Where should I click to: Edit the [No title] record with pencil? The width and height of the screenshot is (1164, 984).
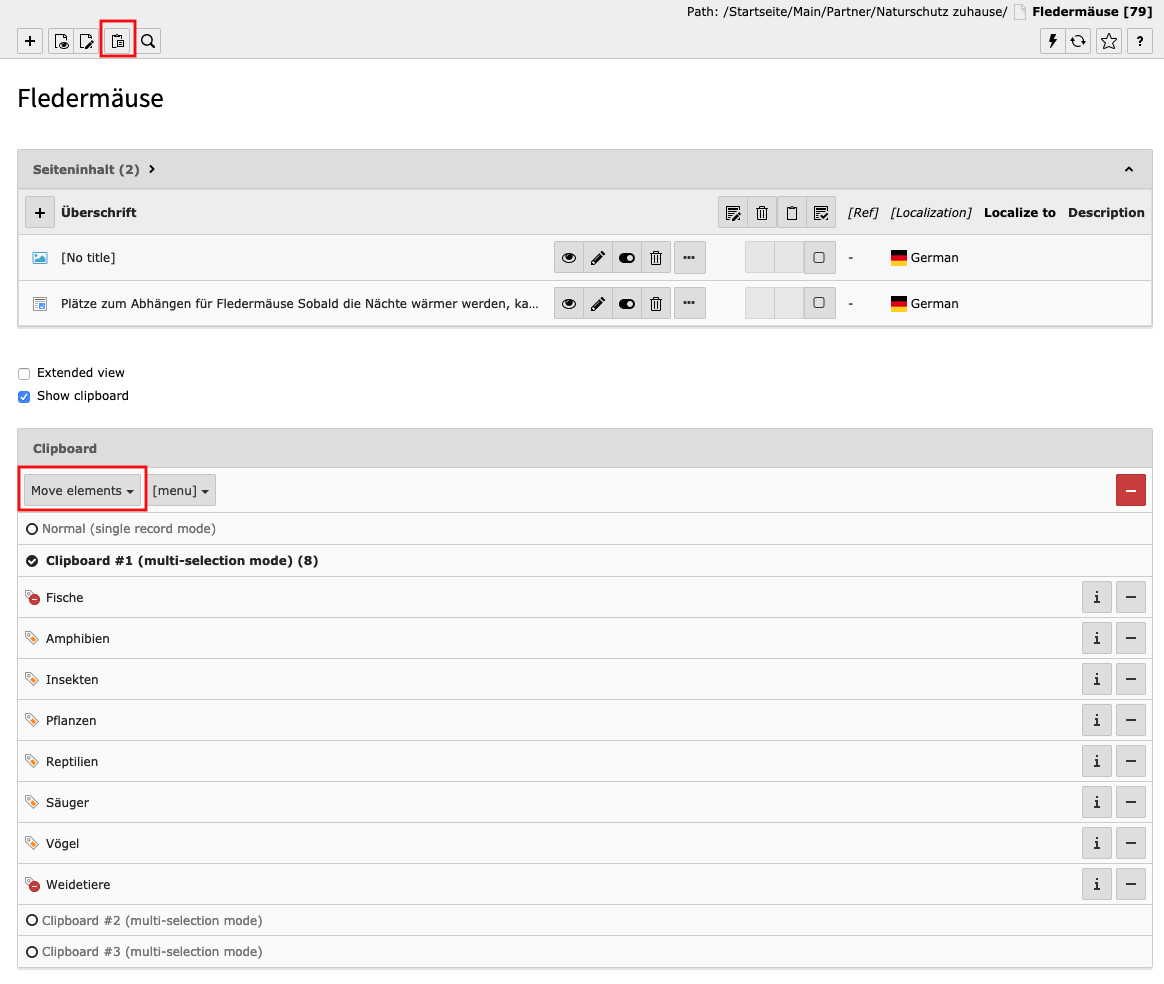598,258
